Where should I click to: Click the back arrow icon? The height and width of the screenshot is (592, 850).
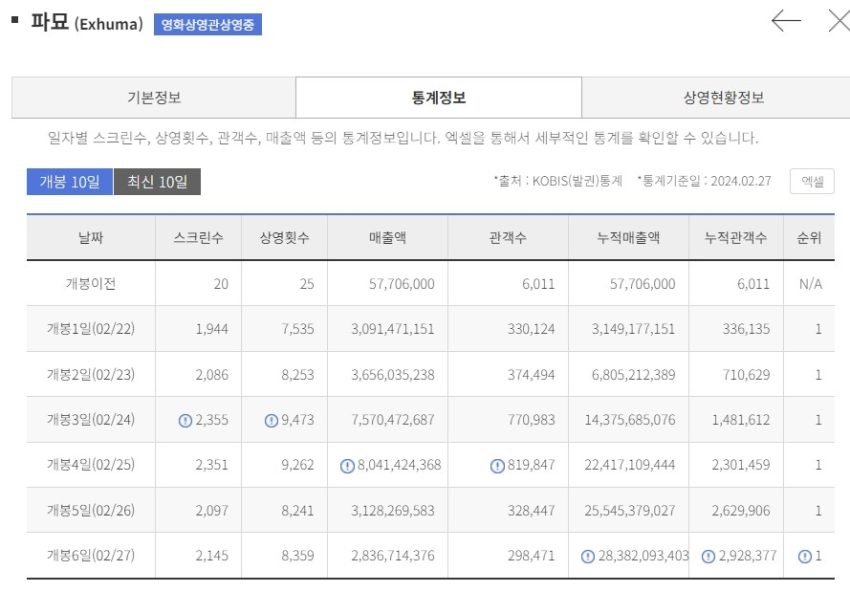coord(786,22)
